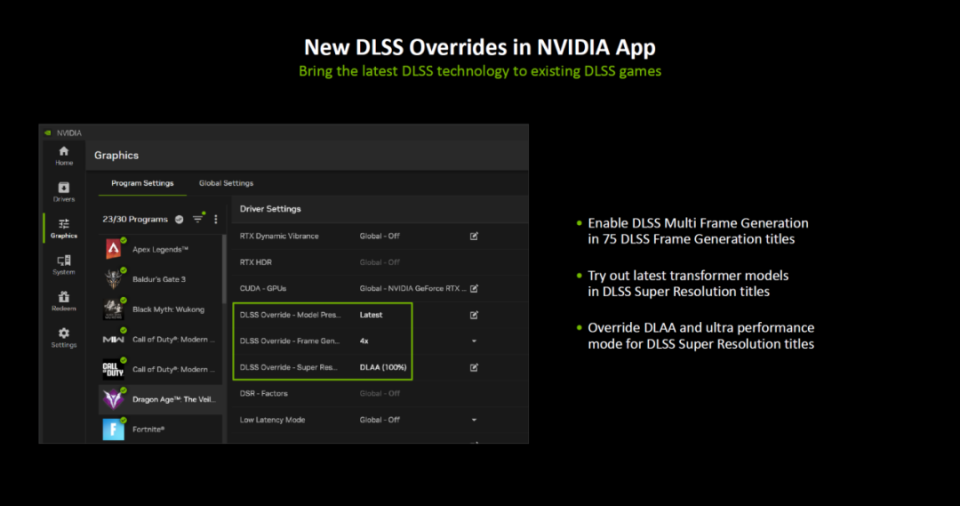
Task: Expand DLSS Override Frame Generation dropdown
Action: point(474,341)
